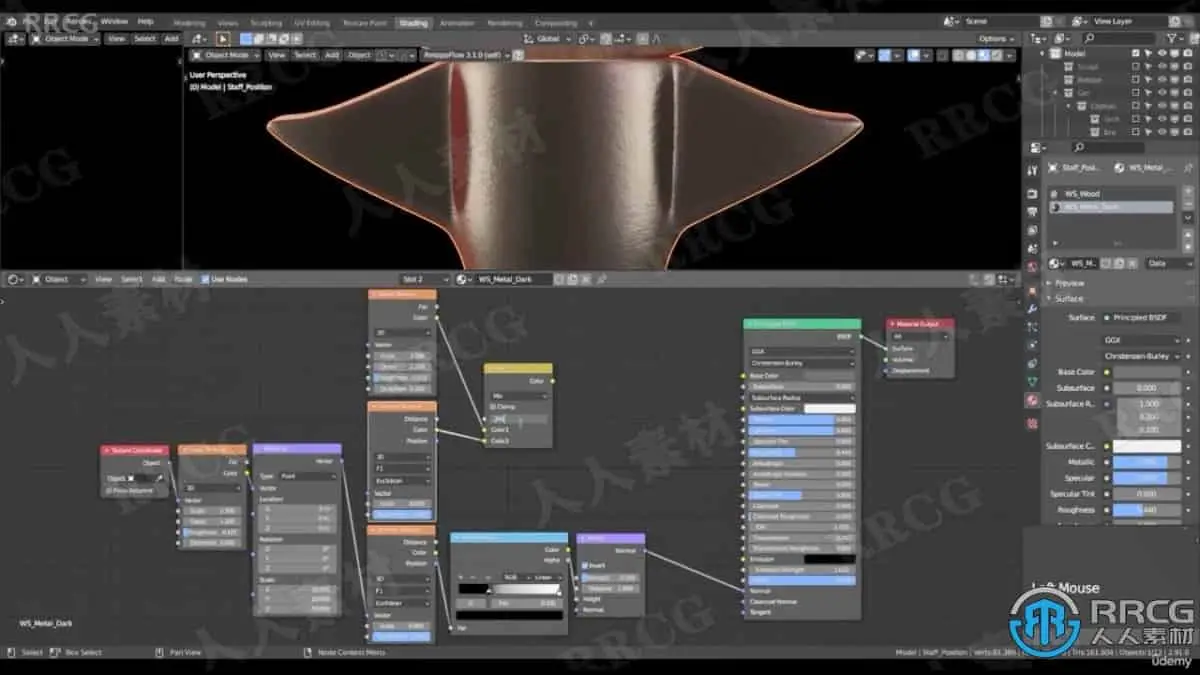Open the Window menu in top bar
This screenshot has width=1200, height=675.
(x=115, y=21)
